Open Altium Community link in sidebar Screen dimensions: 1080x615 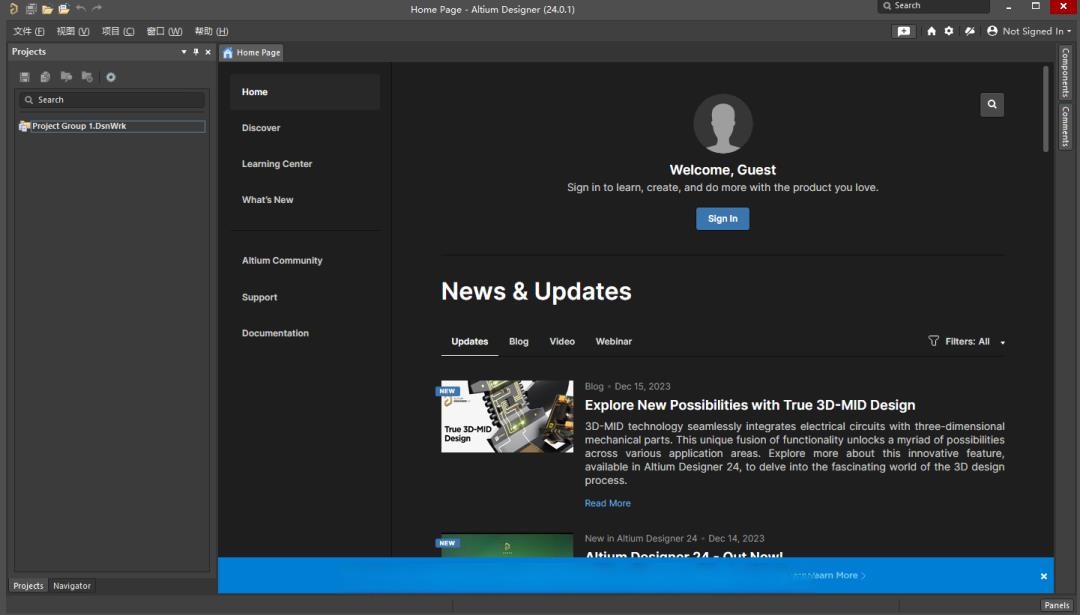282,260
